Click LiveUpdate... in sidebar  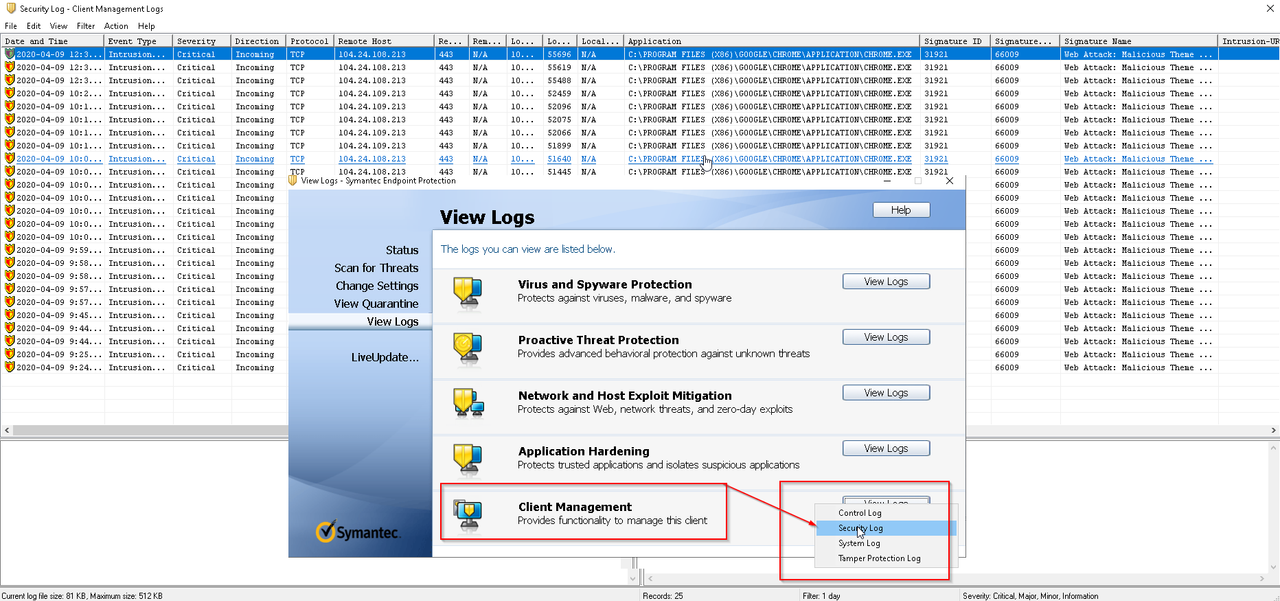(385, 357)
